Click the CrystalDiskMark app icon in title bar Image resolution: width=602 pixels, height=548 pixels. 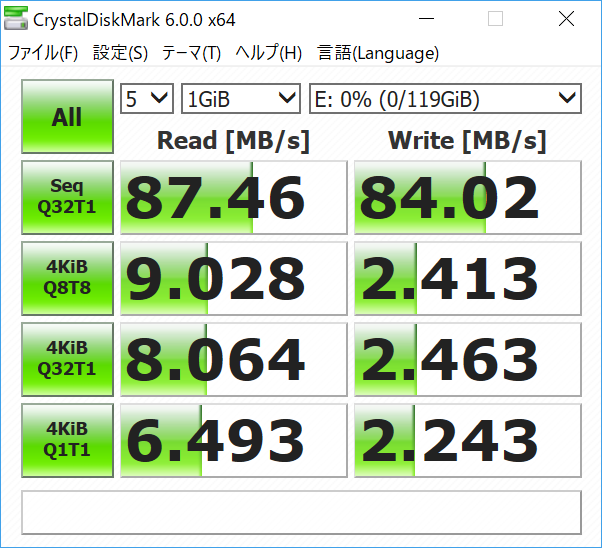[x=17, y=19]
